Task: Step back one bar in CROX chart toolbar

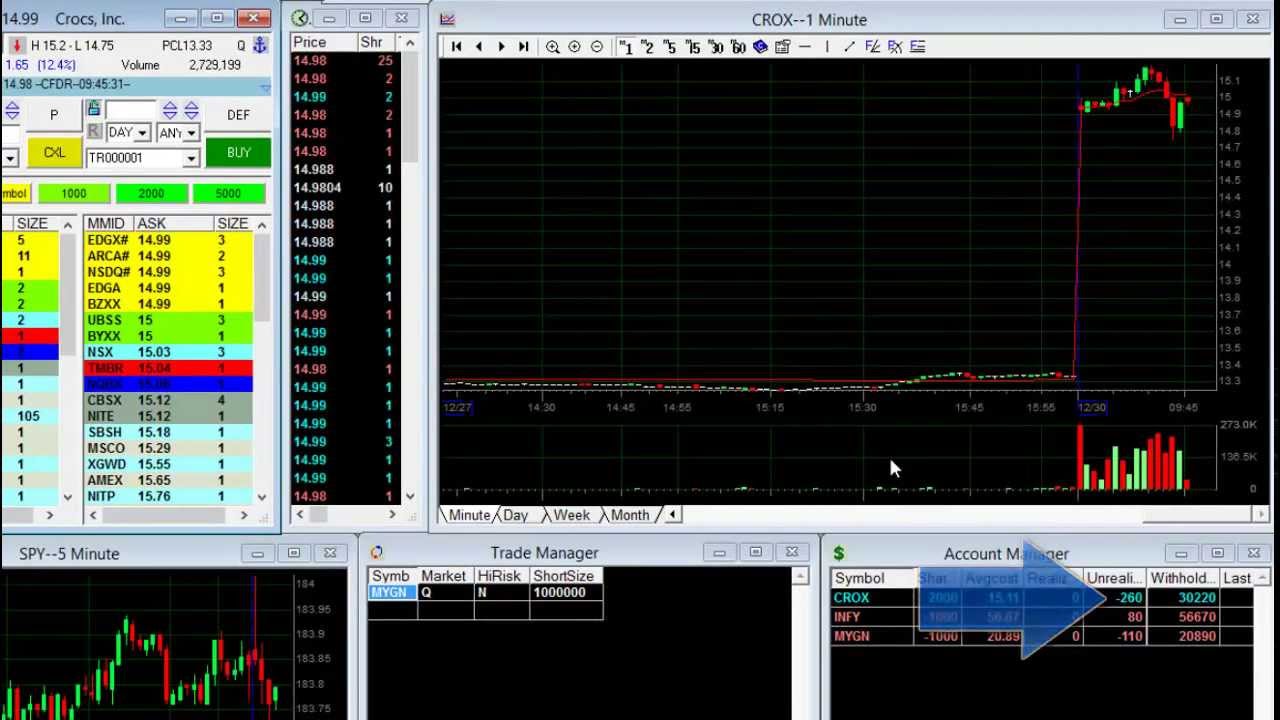Action: point(479,47)
